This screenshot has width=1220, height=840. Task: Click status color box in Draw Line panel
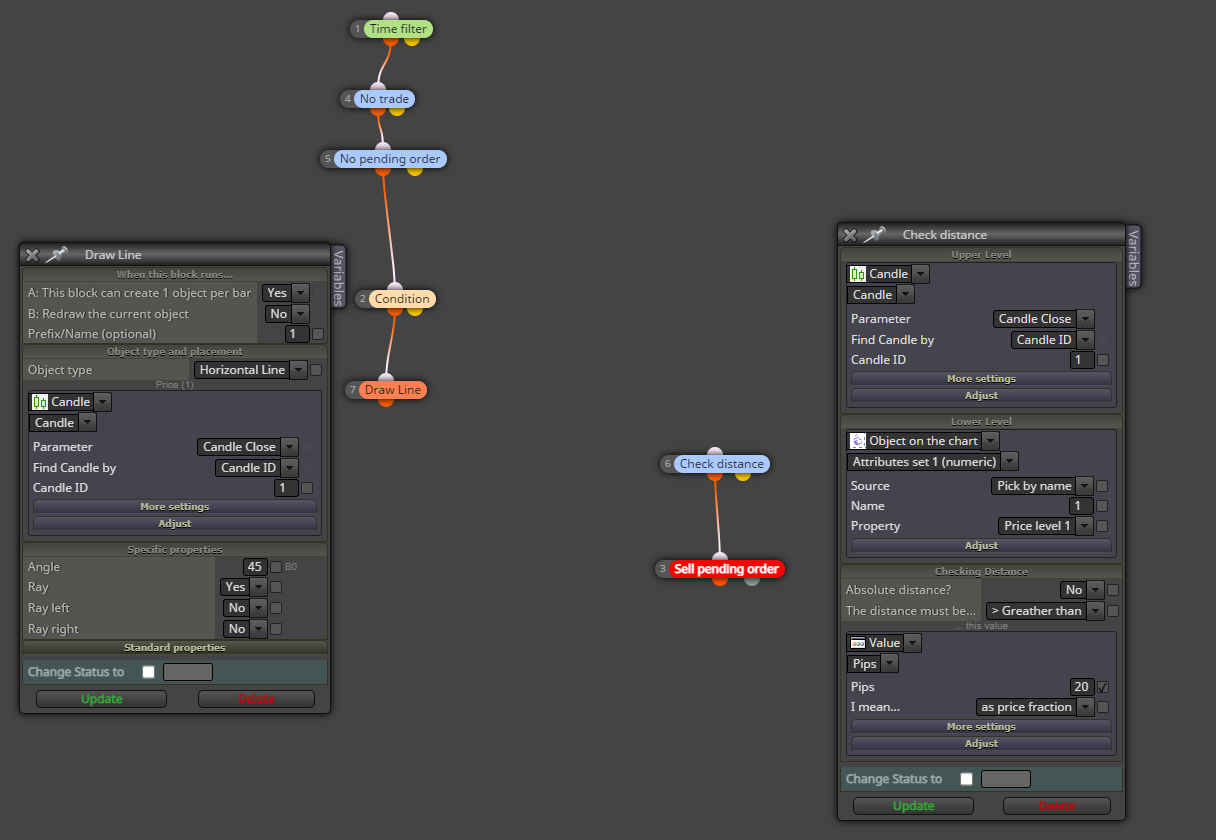[187, 672]
